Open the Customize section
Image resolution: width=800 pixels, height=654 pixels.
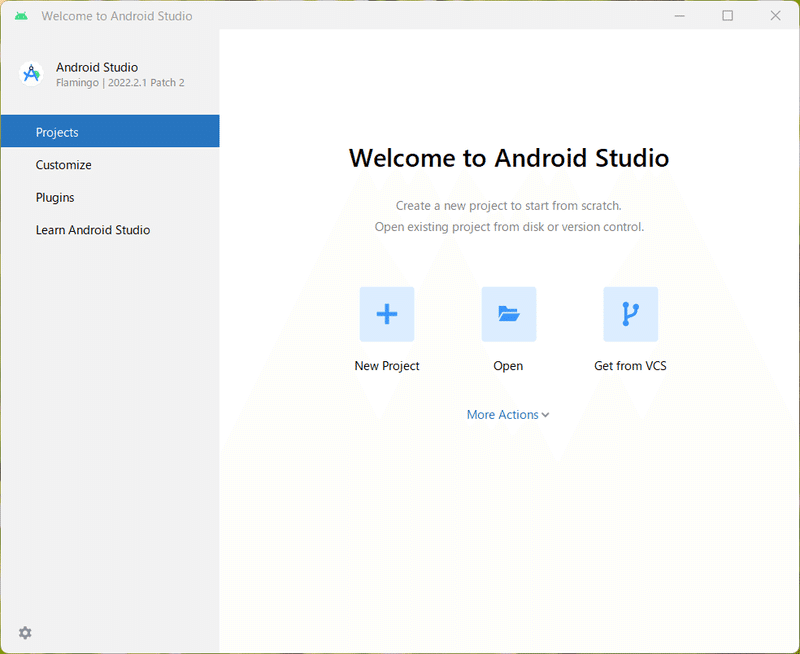click(63, 164)
